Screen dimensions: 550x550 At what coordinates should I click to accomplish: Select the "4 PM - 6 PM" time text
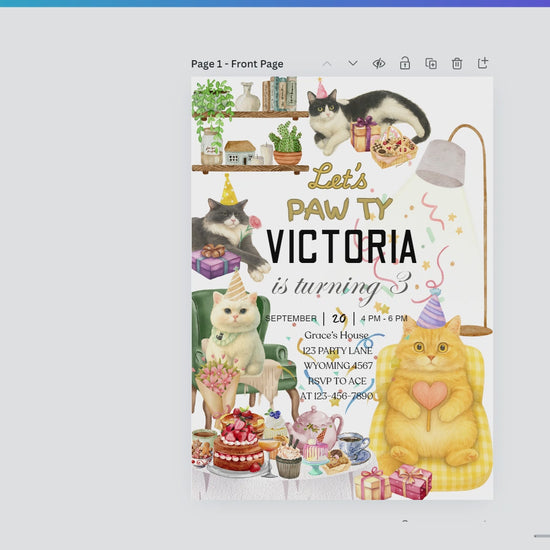coord(384,318)
